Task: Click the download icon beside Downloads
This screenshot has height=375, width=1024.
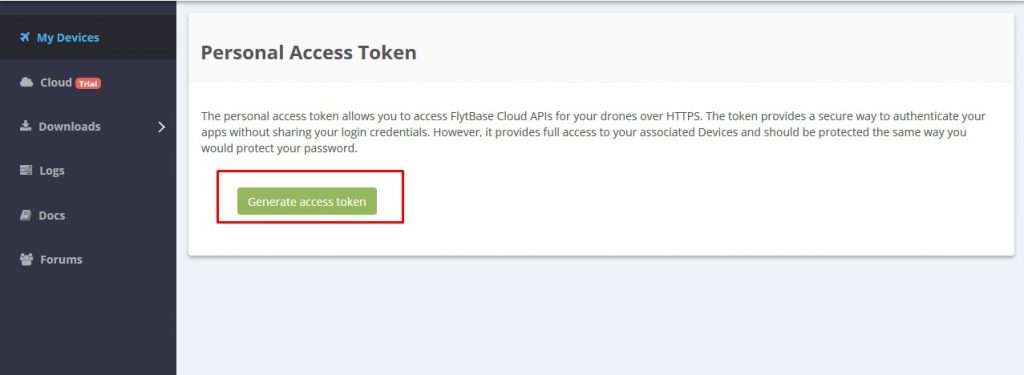Action: pos(25,126)
